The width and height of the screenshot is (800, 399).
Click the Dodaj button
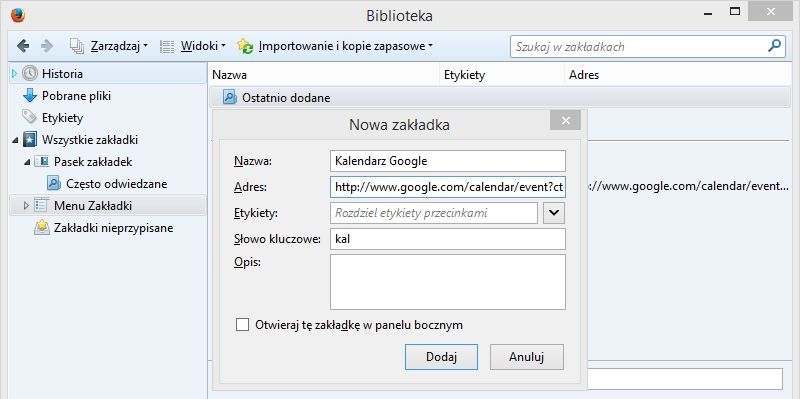coord(441,357)
